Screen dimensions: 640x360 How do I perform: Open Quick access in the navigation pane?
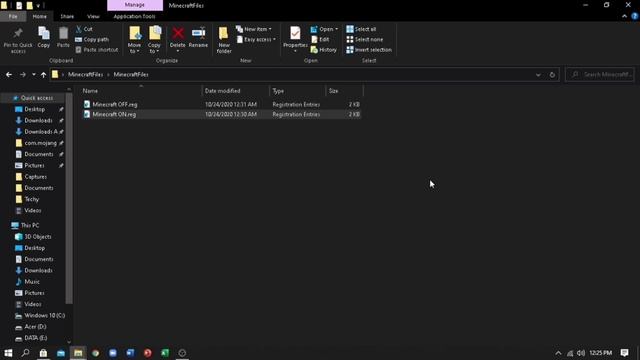pyautogui.click(x=33, y=98)
